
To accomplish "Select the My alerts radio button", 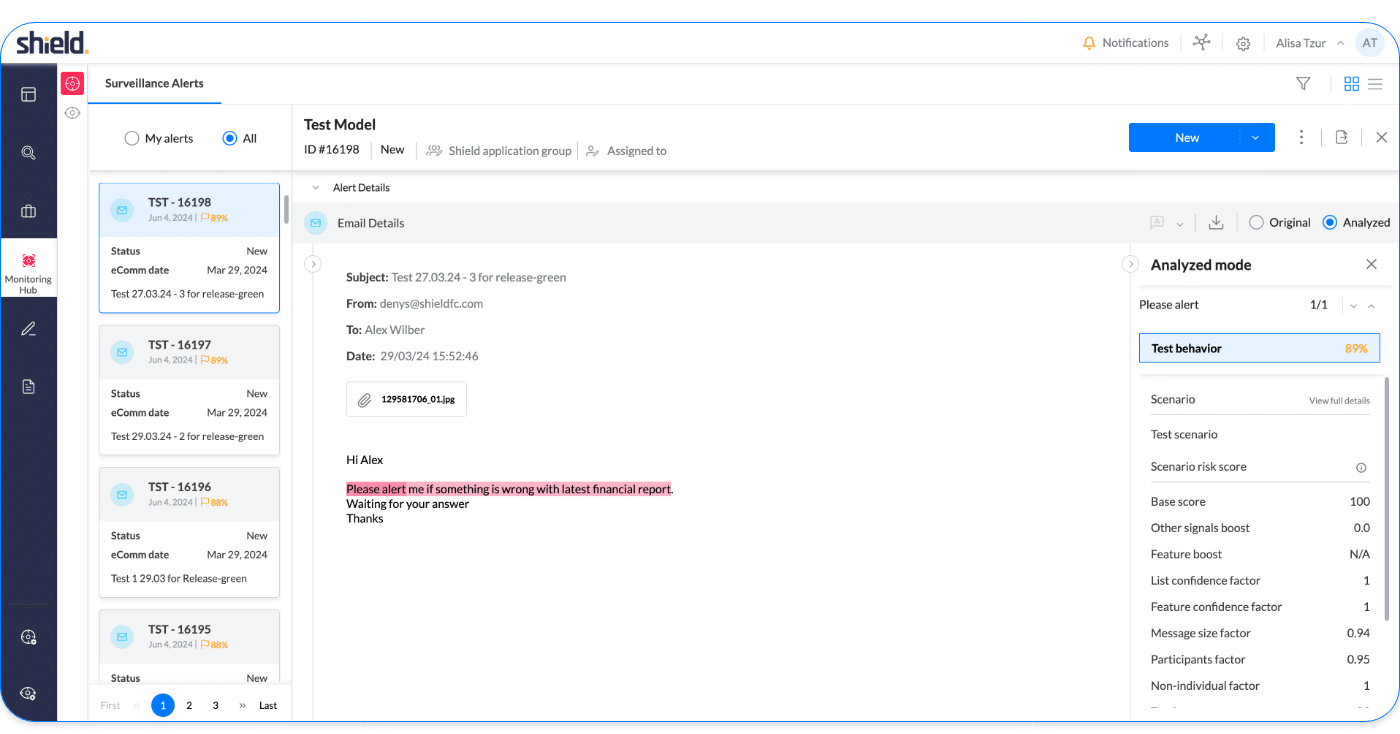I will click(x=132, y=139).
